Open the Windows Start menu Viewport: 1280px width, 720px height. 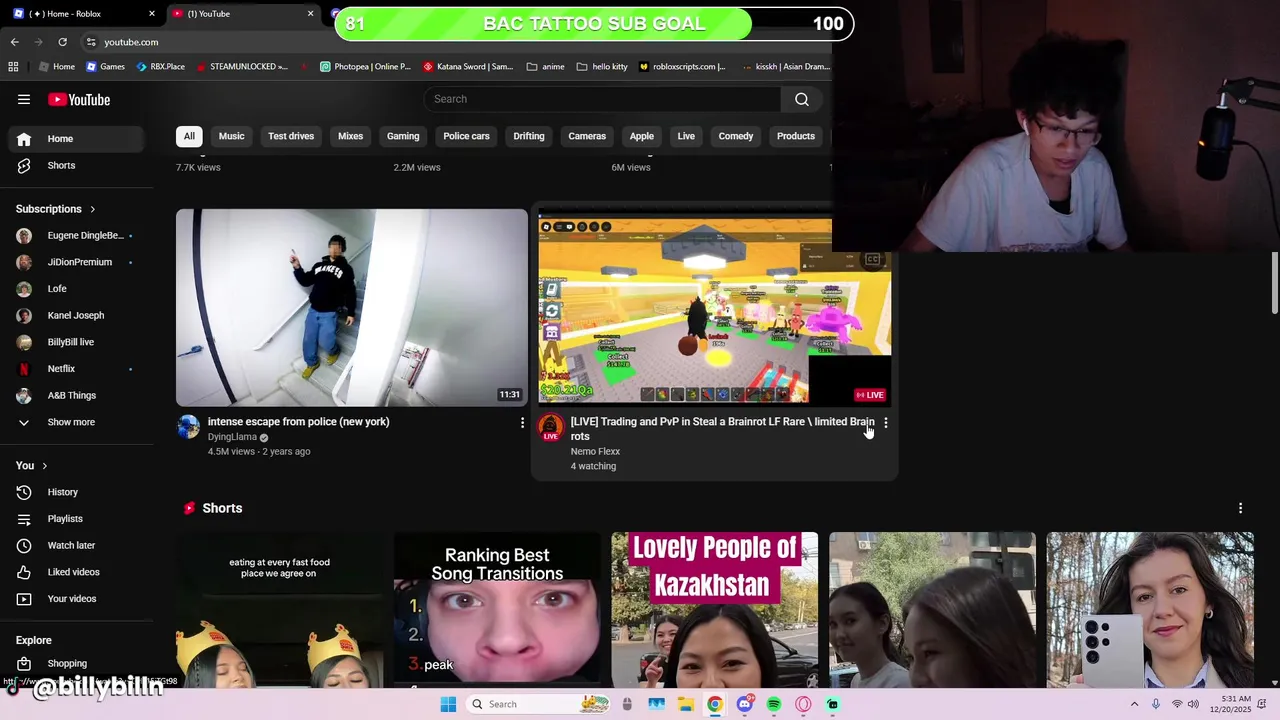point(448,704)
